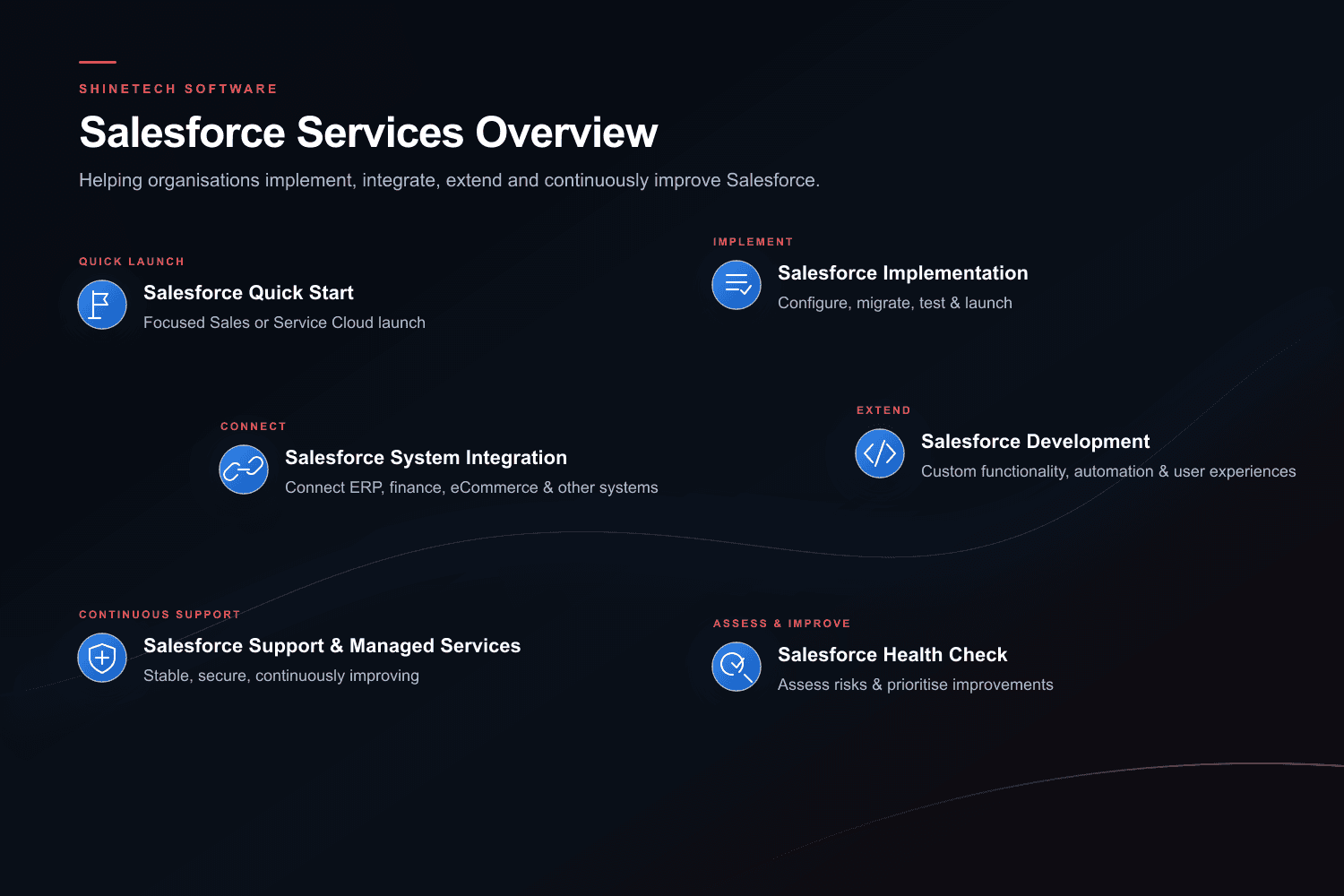Click 'Focused Sales or Service Cloud launch' text
The image size is (1344, 896).
pyautogui.click(x=284, y=323)
